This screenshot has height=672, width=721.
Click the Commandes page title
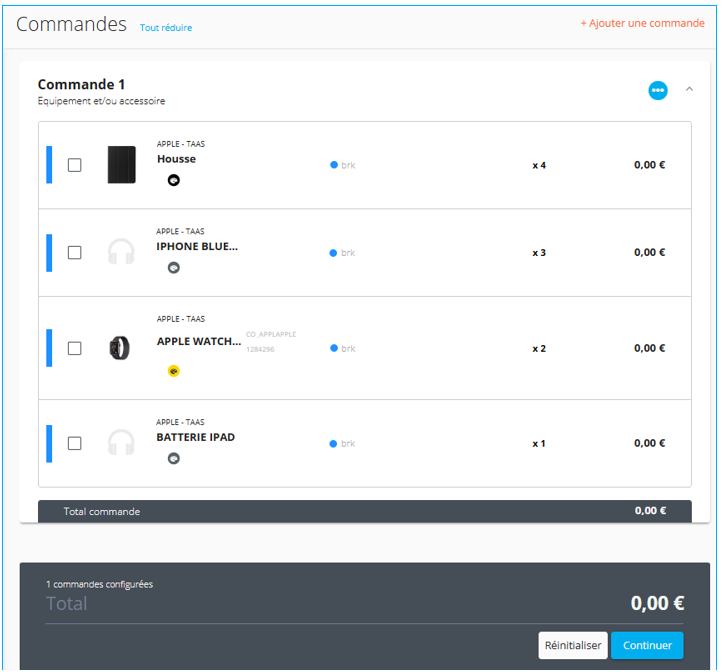click(x=71, y=24)
